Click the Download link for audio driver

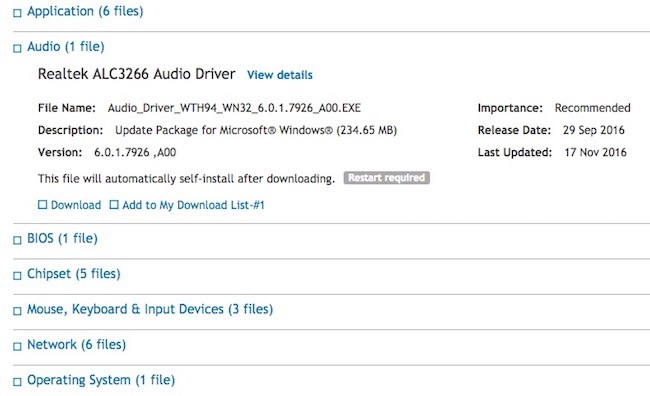[x=76, y=205]
